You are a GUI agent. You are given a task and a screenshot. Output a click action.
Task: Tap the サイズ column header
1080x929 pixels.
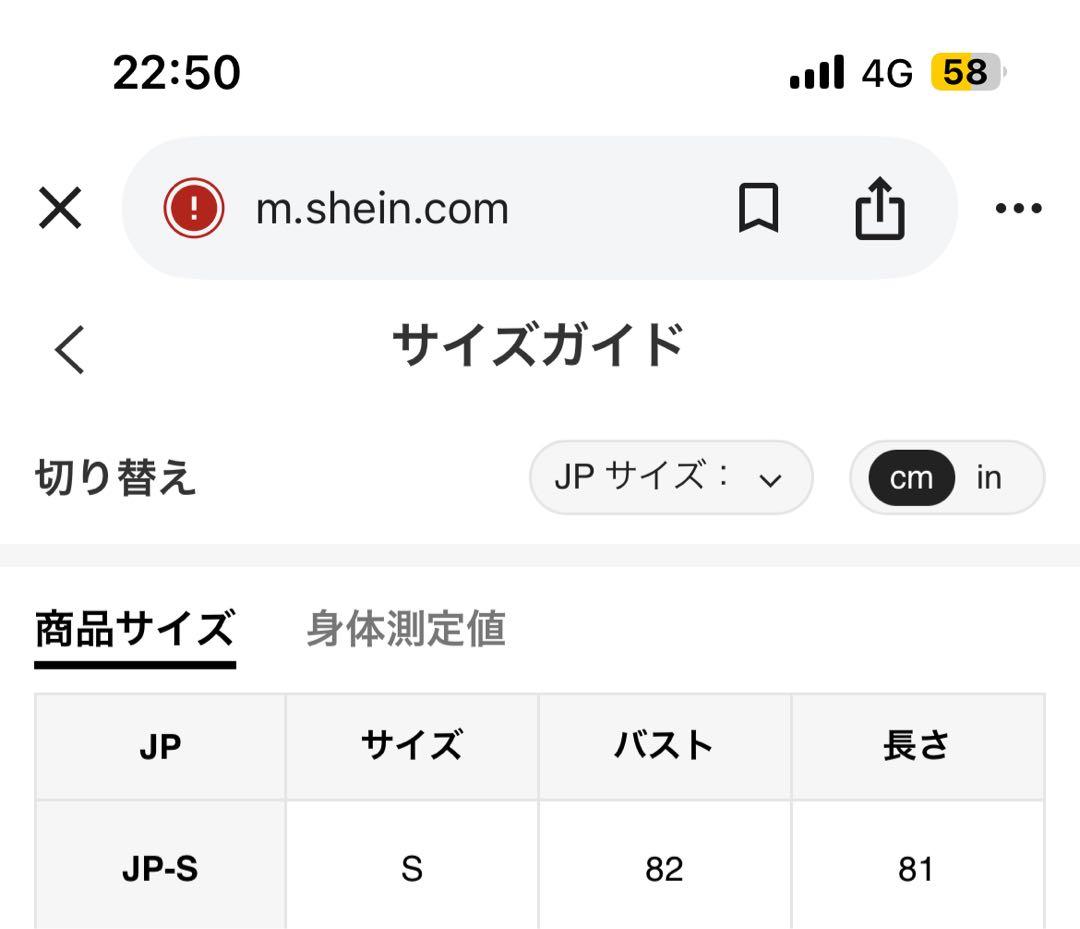click(412, 747)
